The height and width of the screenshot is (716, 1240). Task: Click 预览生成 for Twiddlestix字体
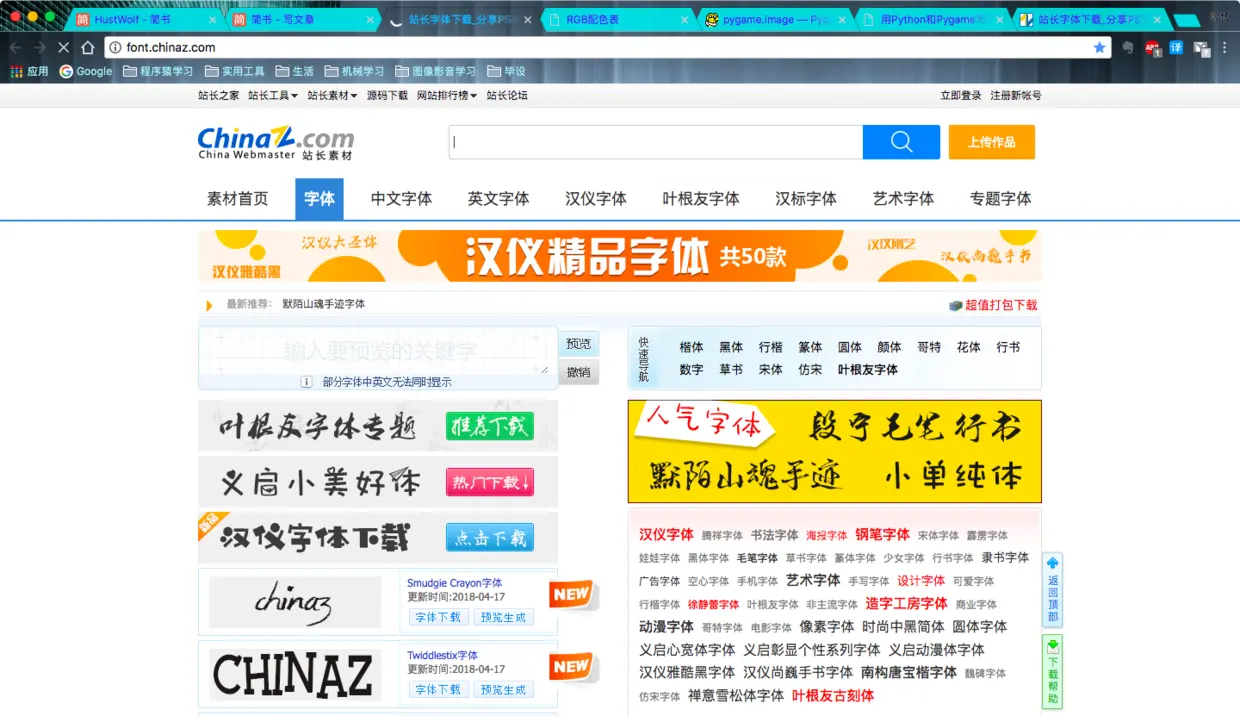(x=503, y=689)
